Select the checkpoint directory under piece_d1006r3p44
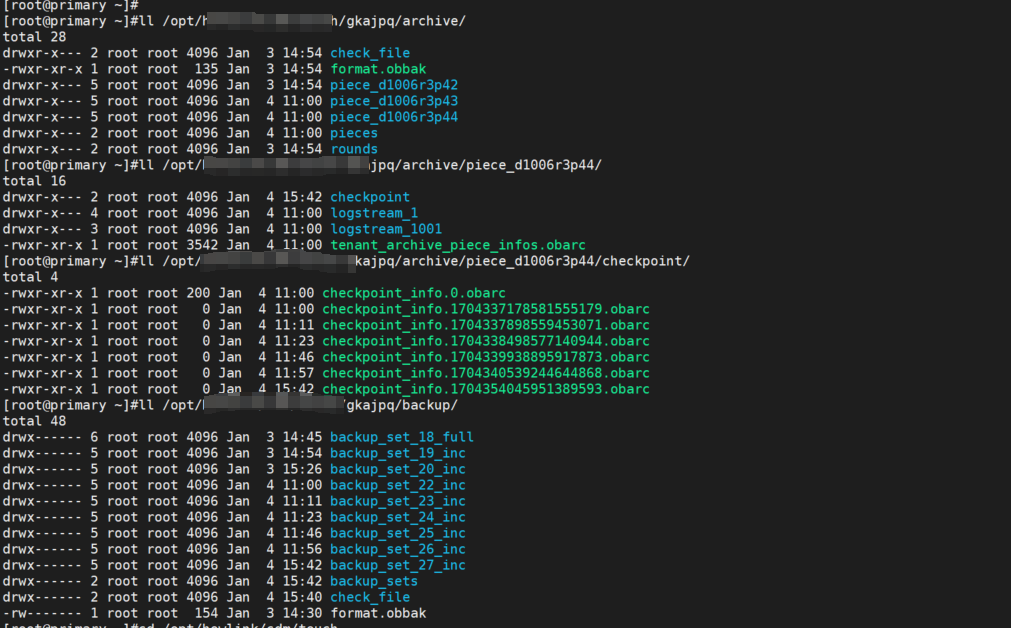 370,197
